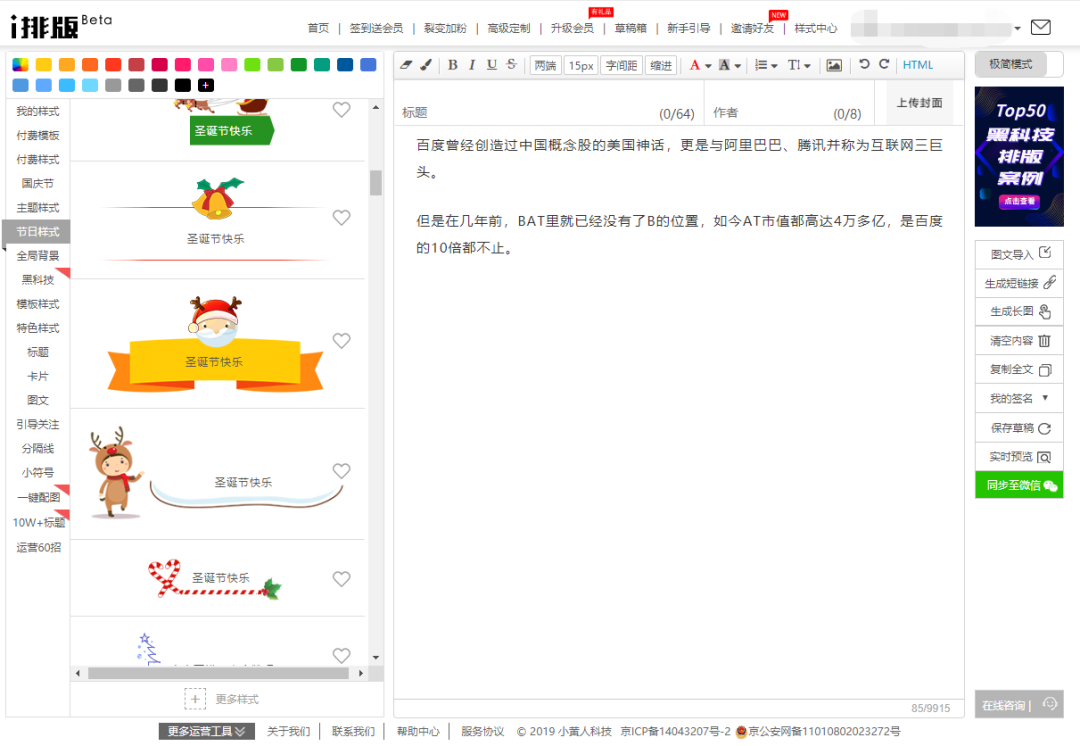Favorite the bell Christmas style heart
Image resolution: width=1080 pixels, height=746 pixels.
[x=341, y=217]
